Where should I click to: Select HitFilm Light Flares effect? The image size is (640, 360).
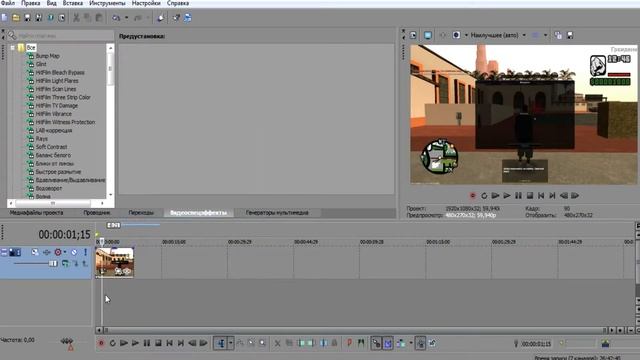point(57,81)
